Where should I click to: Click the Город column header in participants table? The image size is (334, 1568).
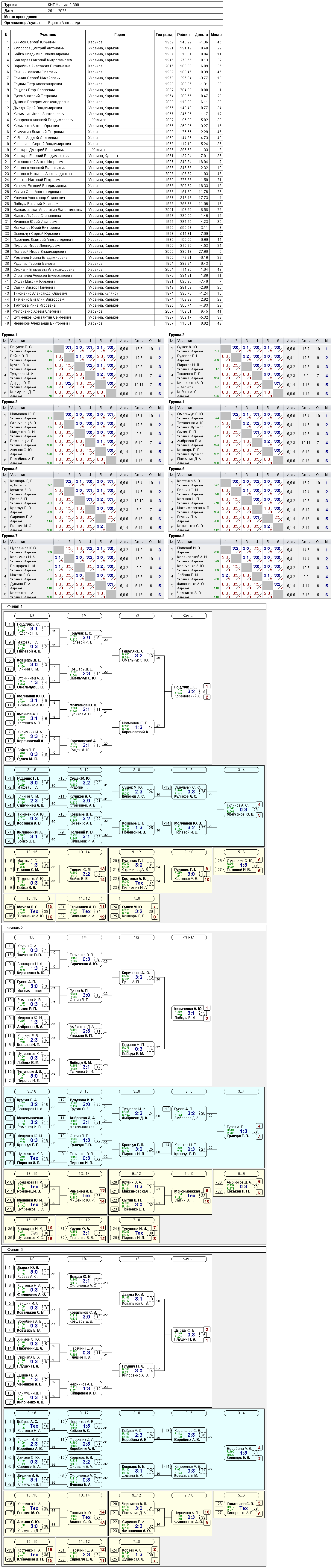(x=120, y=34)
